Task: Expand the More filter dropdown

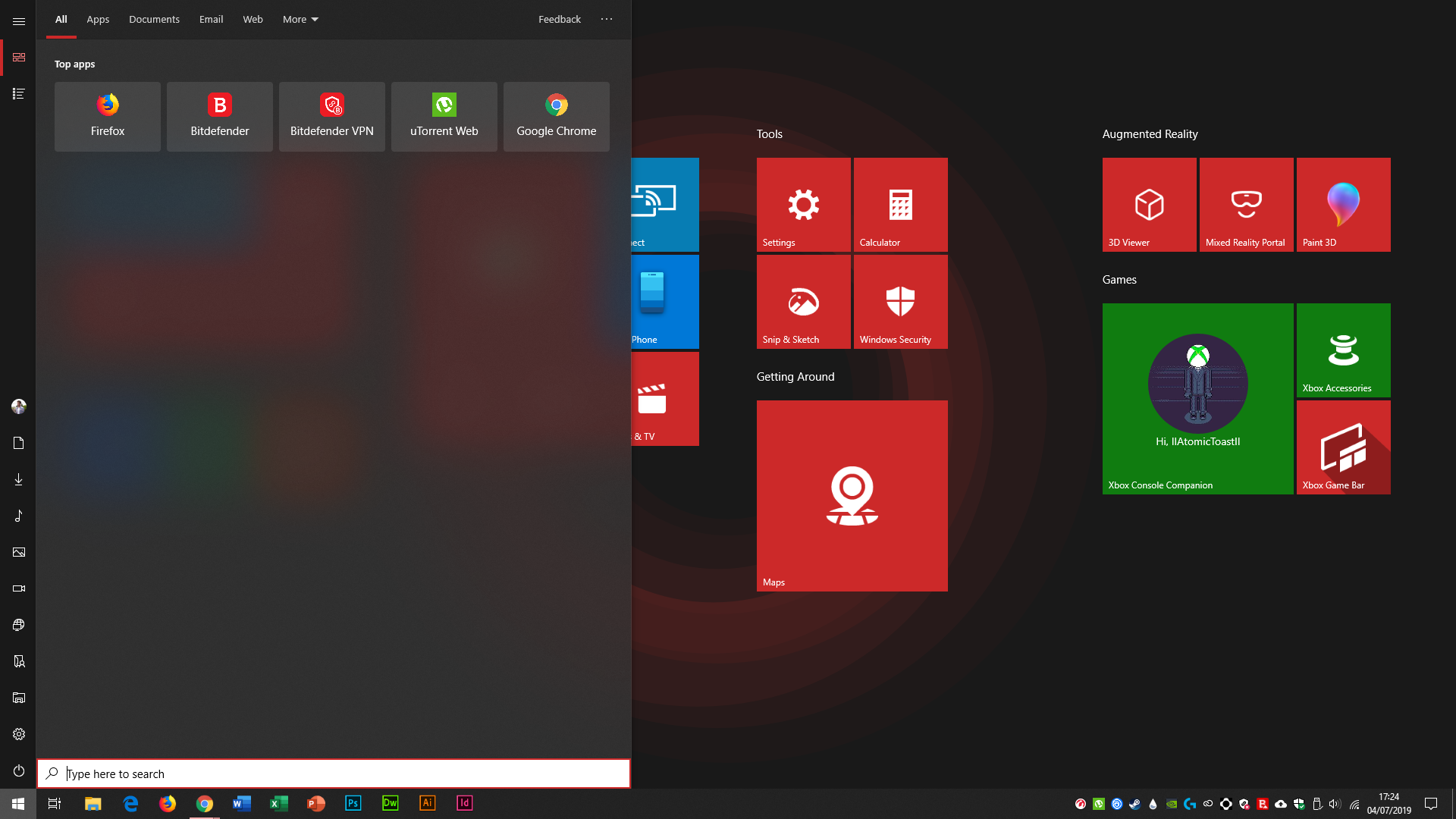Action: click(300, 19)
